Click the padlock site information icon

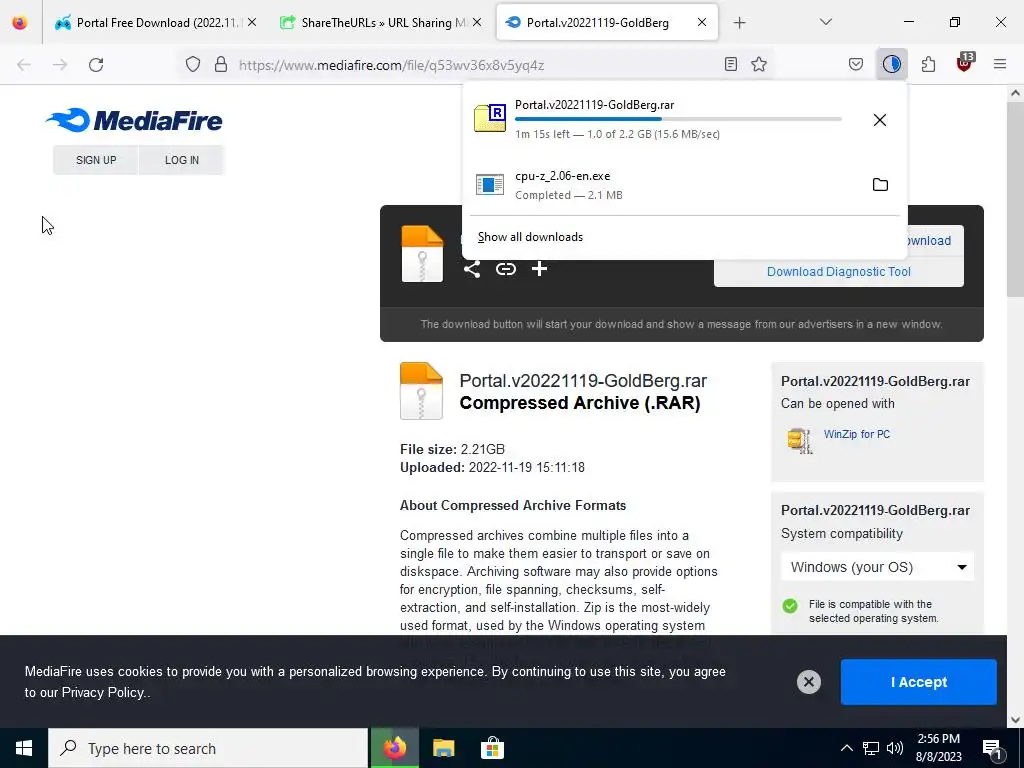(221, 64)
